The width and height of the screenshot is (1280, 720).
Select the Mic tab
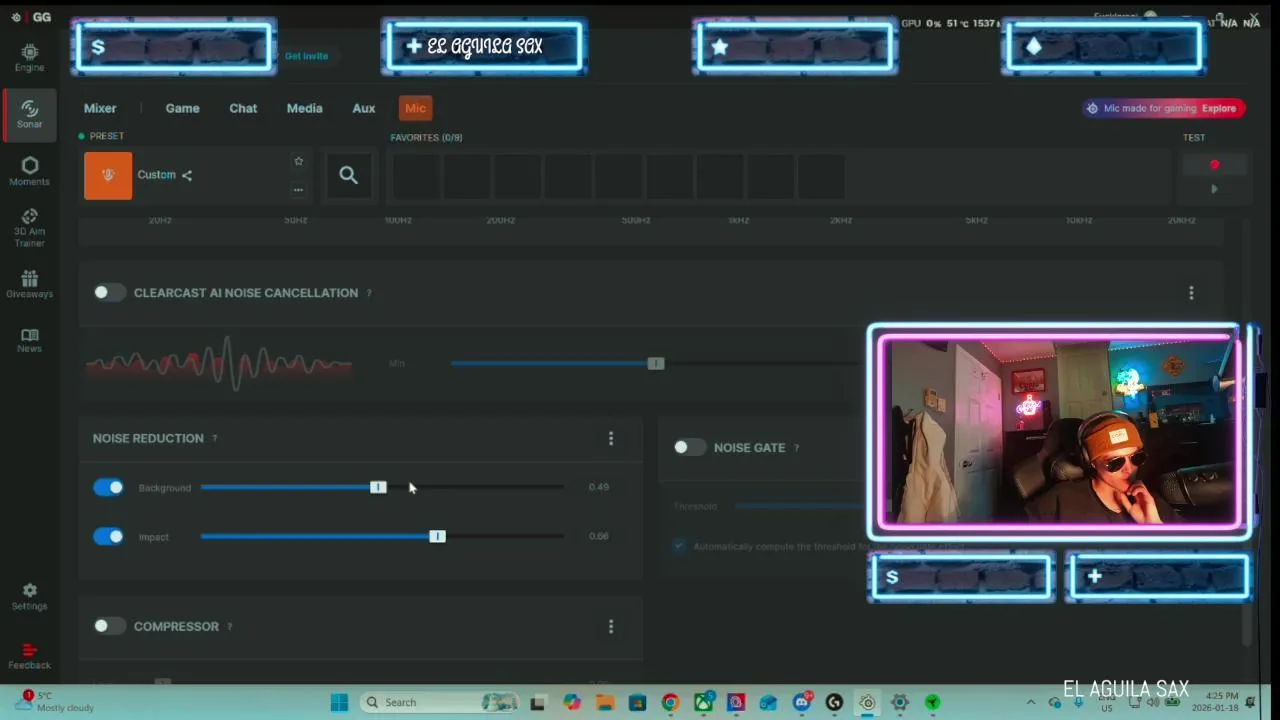point(415,108)
